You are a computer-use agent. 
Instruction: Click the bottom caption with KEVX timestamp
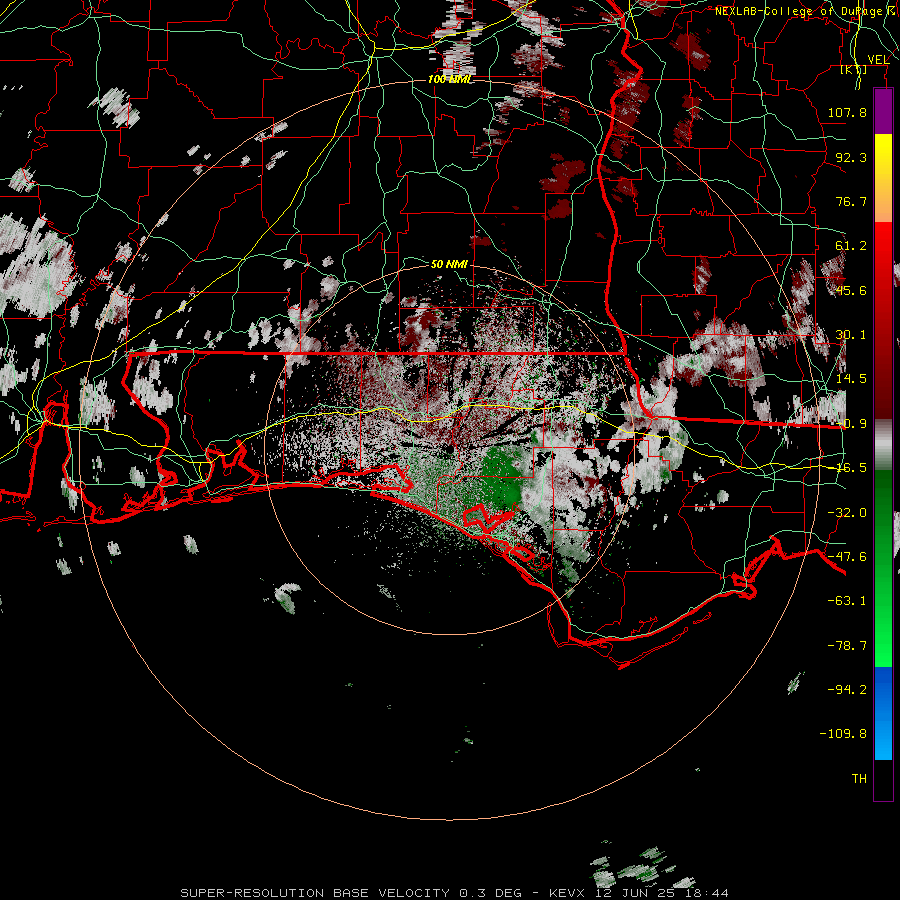tap(454, 893)
